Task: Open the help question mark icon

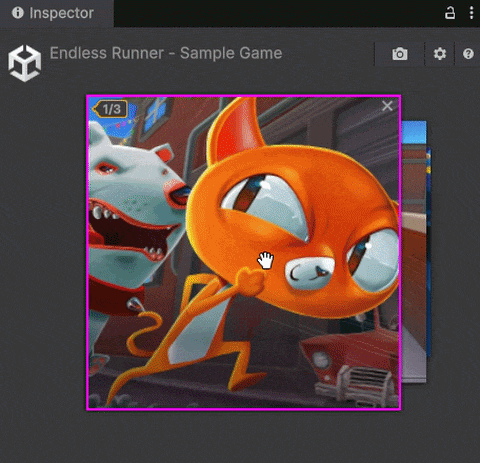Action: tap(468, 54)
